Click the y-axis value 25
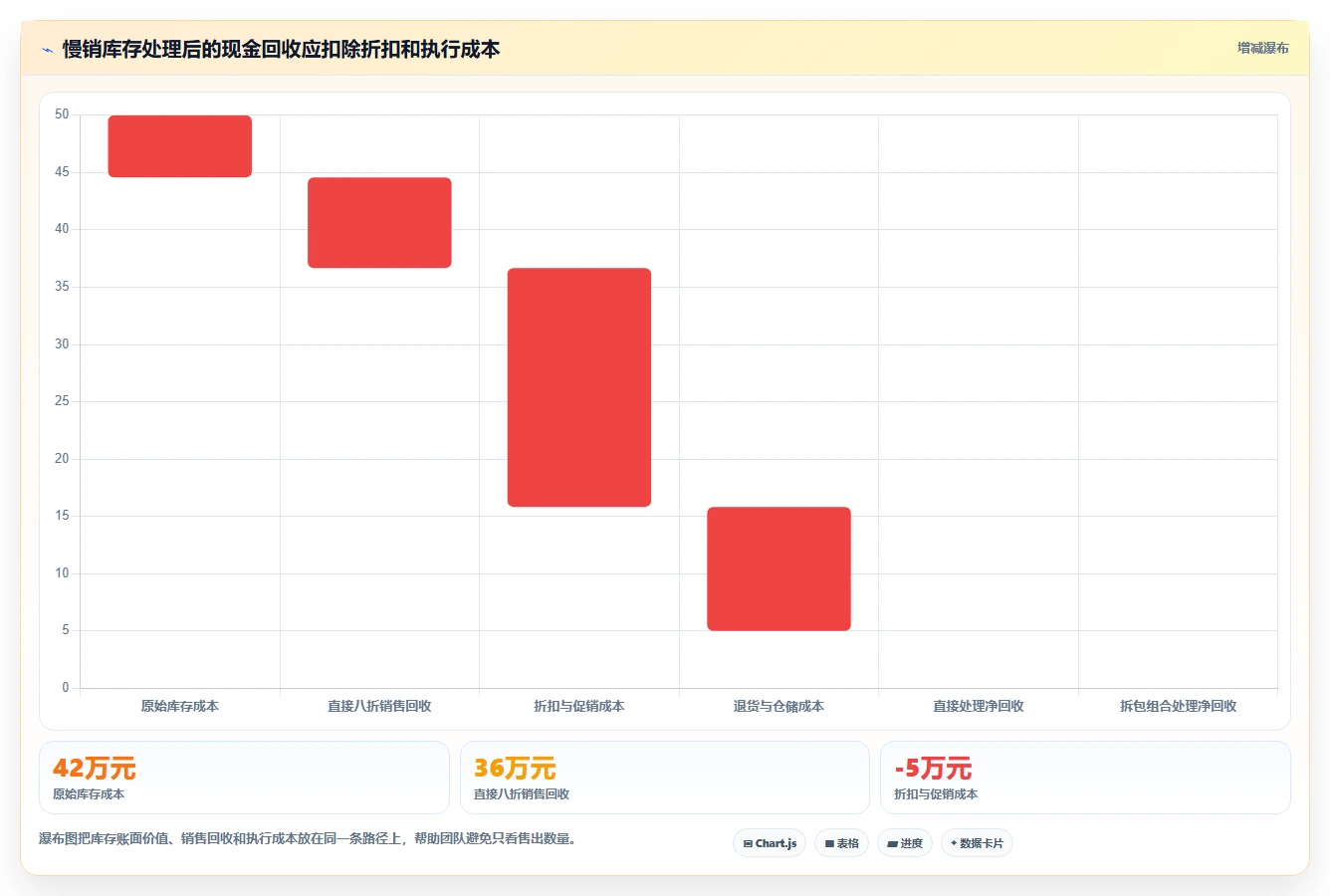Screen dimensions: 1330x896 coord(62,401)
